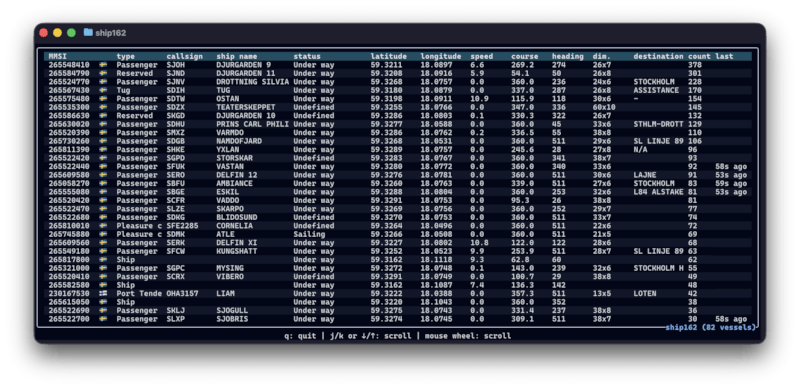Click destination STOCKHOLM H in MYSING row

pos(658,268)
